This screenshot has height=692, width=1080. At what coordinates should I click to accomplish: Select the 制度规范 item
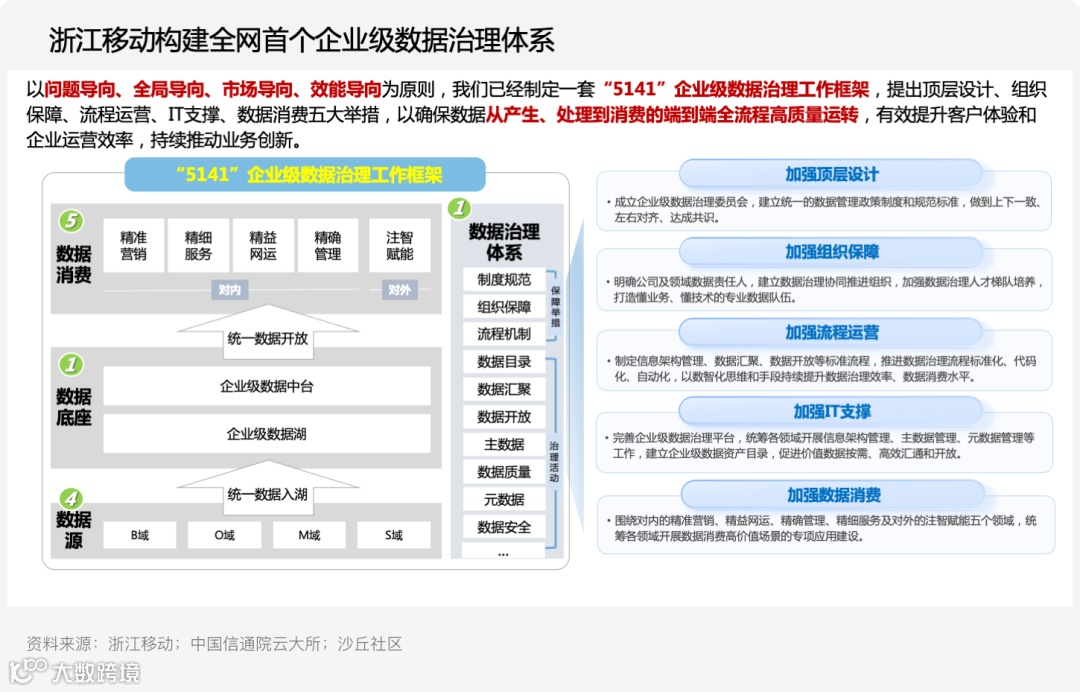coord(504,280)
